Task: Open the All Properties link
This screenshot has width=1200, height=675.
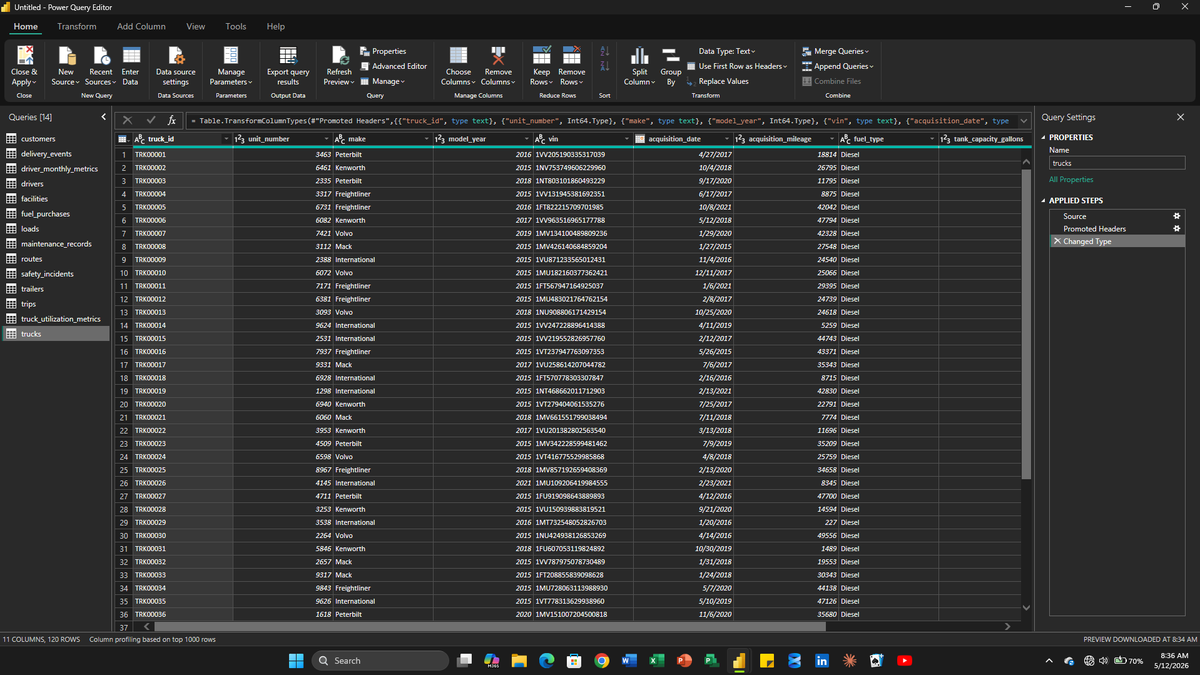Action: [1070, 179]
